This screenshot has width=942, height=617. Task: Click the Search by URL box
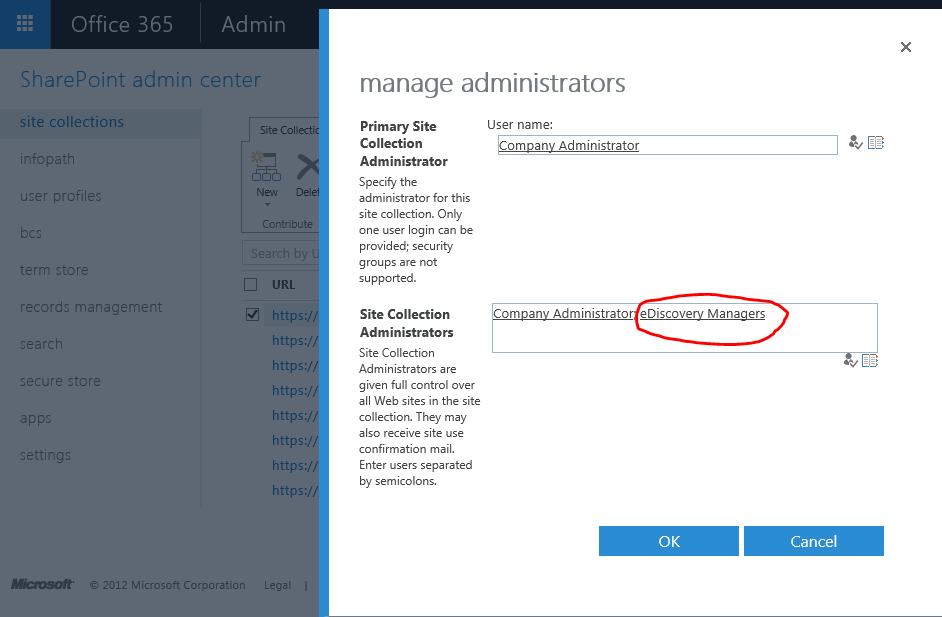[281, 254]
